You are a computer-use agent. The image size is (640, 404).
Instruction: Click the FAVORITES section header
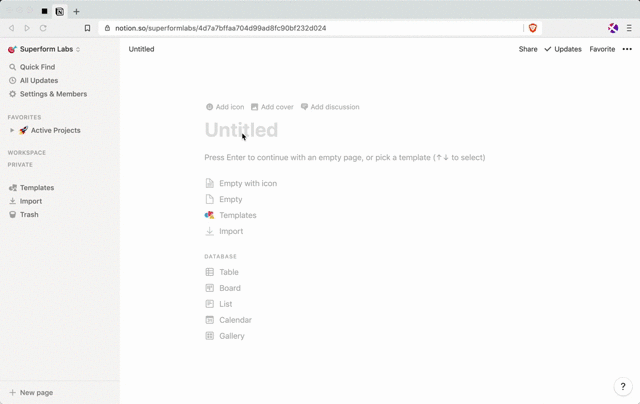pos(24,117)
